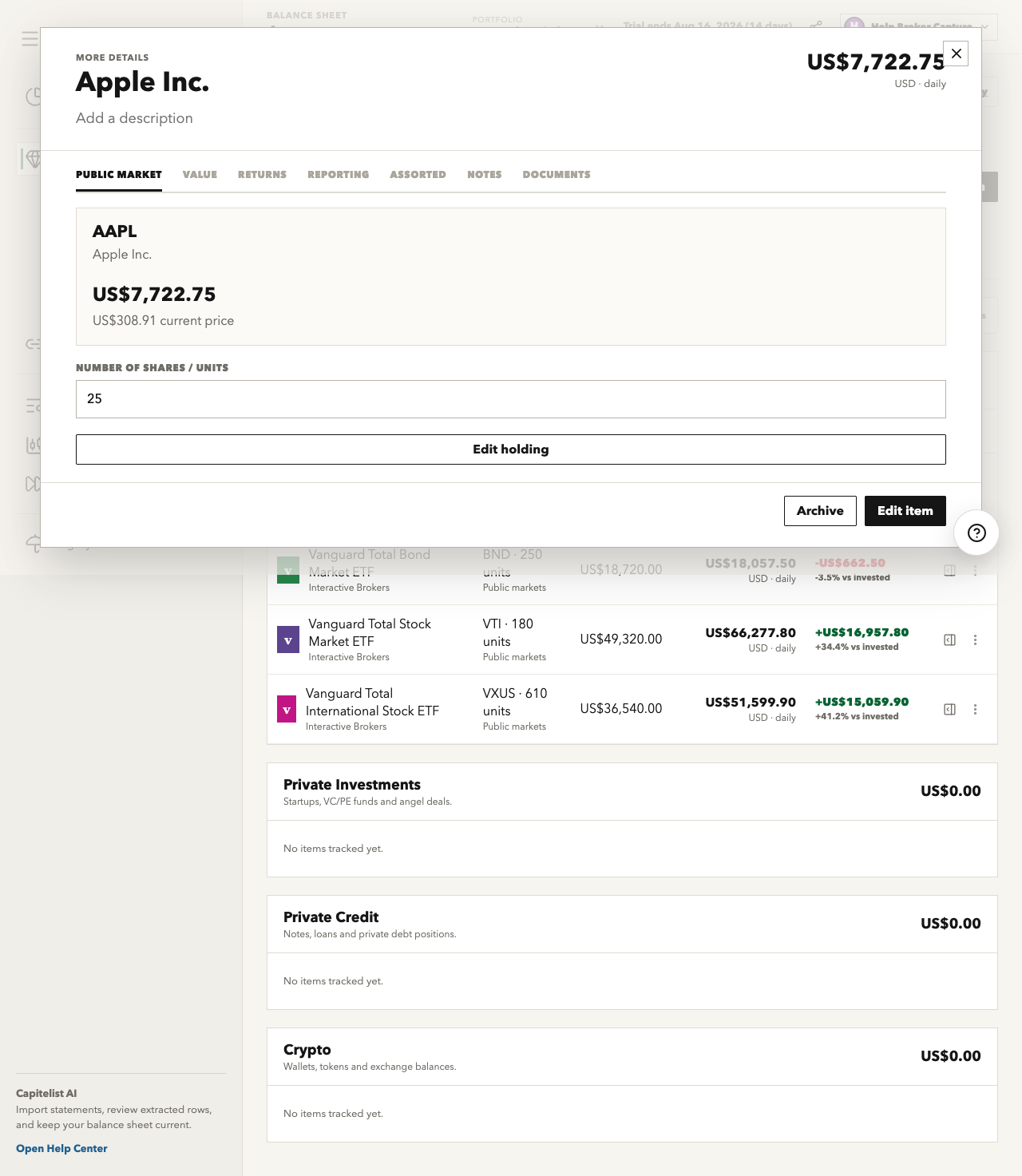The height and width of the screenshot is (1176, 1022).
Task: Click the Edit holding button
Action: coord(511,449)
